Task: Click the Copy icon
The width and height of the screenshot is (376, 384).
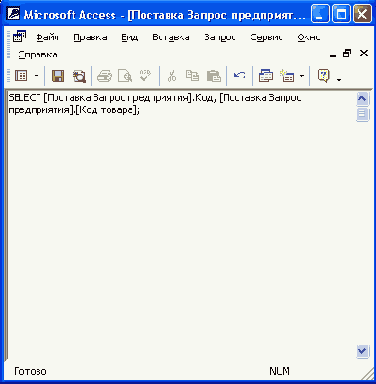Action: [x=192, y=76]
